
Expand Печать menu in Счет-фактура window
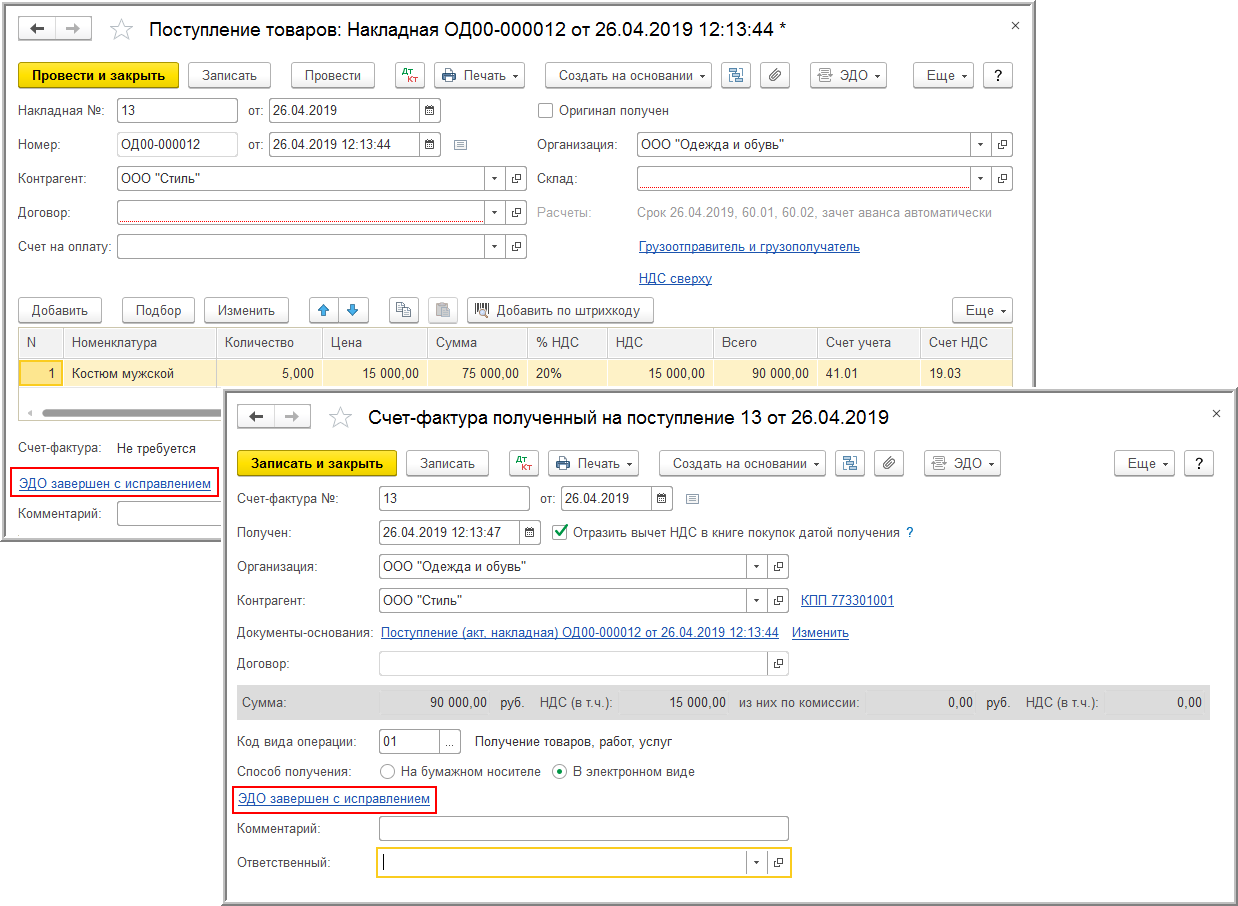(594, 463)
